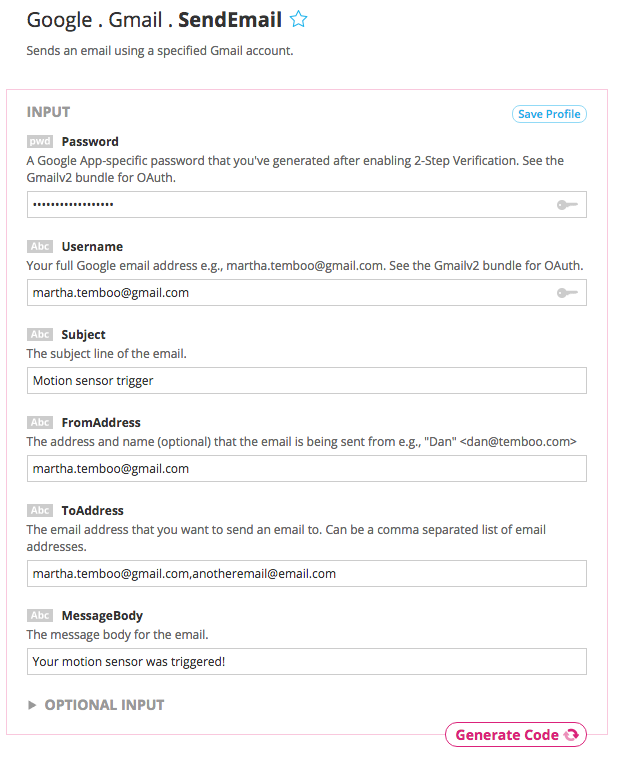Select the Subject input box
Viewport: 632px width, 758px height.
tap(306, 381)
